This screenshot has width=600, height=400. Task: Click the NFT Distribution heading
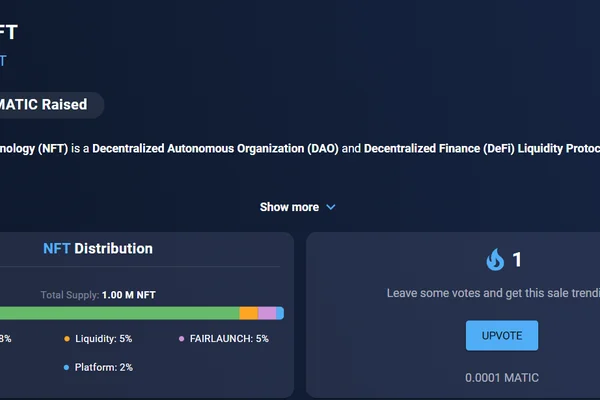(98, 249)
